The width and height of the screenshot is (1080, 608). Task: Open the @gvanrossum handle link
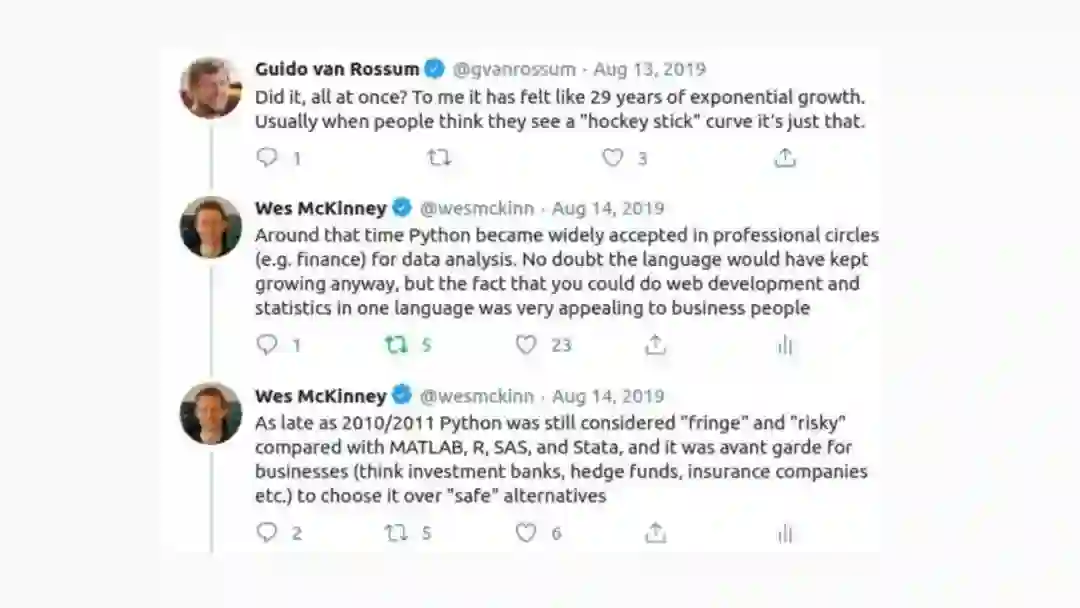tap(514, 69)
